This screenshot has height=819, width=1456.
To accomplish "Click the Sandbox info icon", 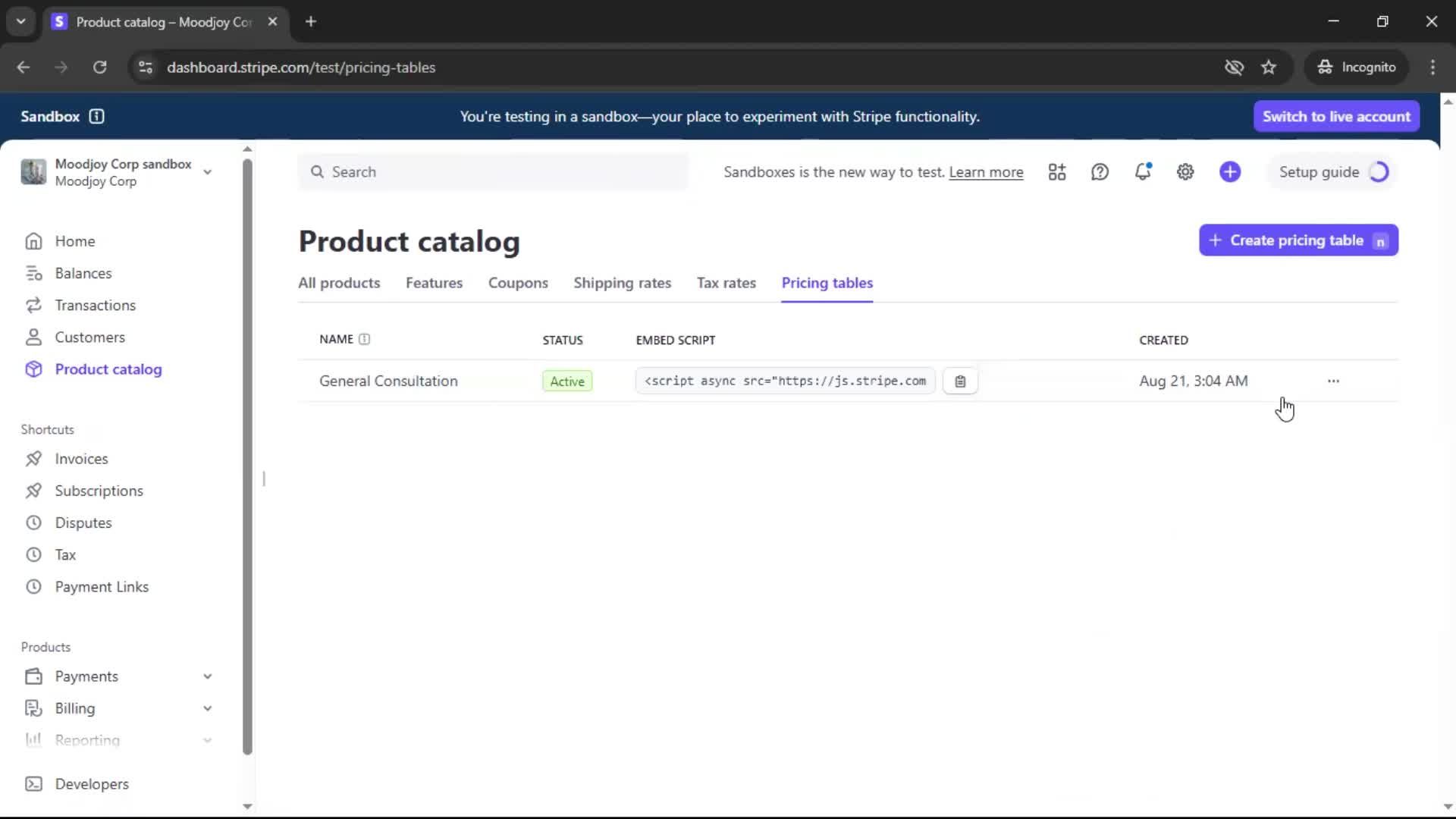I will (x=96, y=116).
